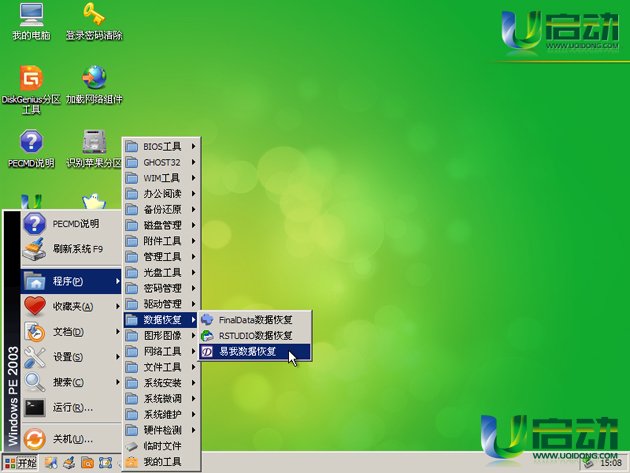Expand the 设置(S) submenu arrow
630x473 pixels.
[117, 357]
